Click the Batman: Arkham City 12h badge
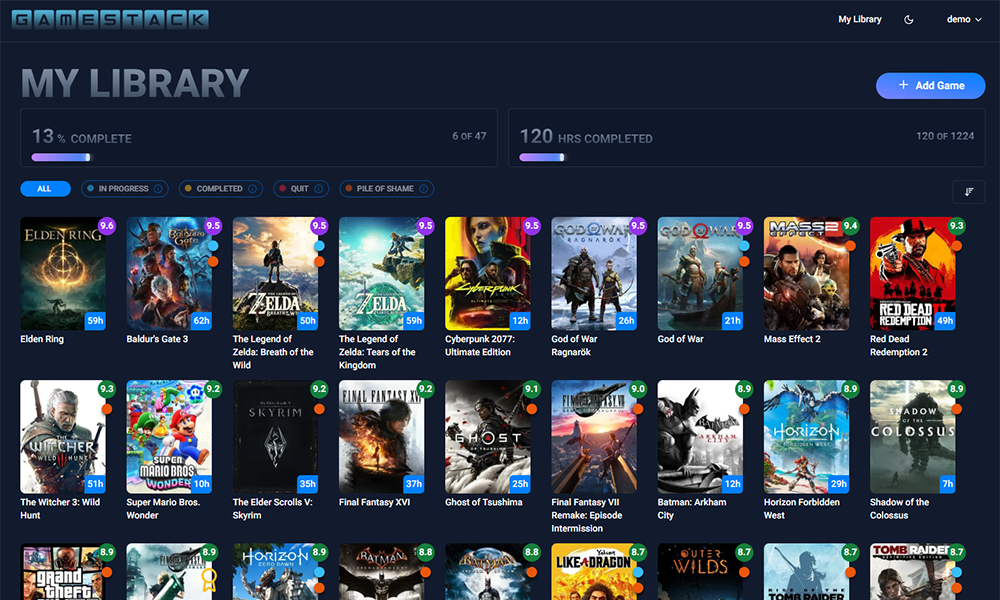Image resolution: width=1000 pixels, height=600 pixels. (732, 484)
